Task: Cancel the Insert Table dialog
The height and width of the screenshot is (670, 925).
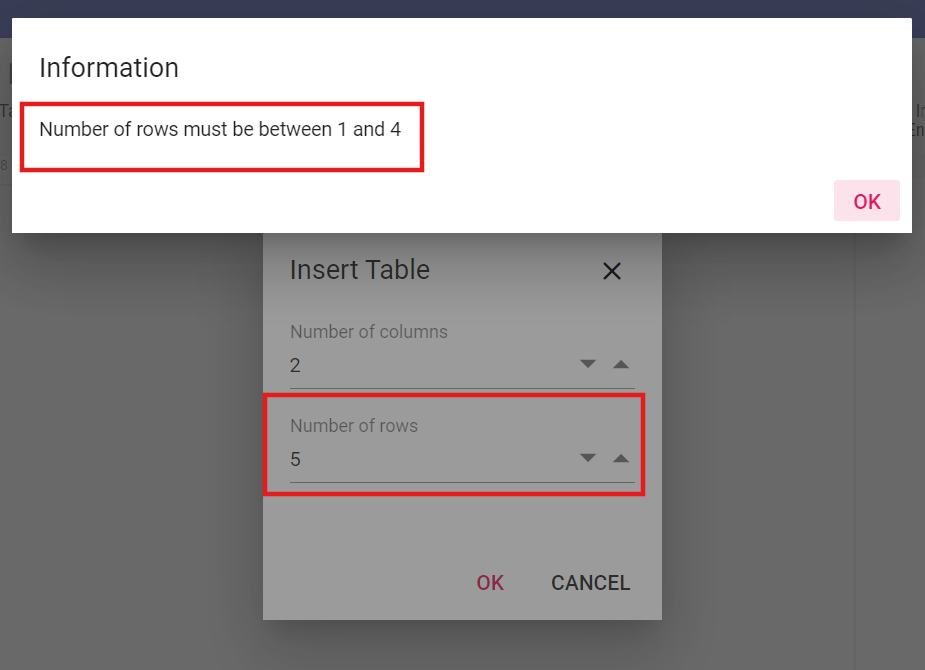Action: pyautogui.click(x=590, y=583)
